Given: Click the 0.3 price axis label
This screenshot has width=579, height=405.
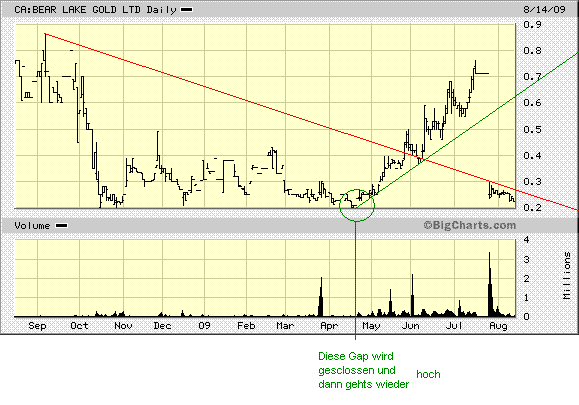Looking at the screenshot, I should [x=532, y=181].
